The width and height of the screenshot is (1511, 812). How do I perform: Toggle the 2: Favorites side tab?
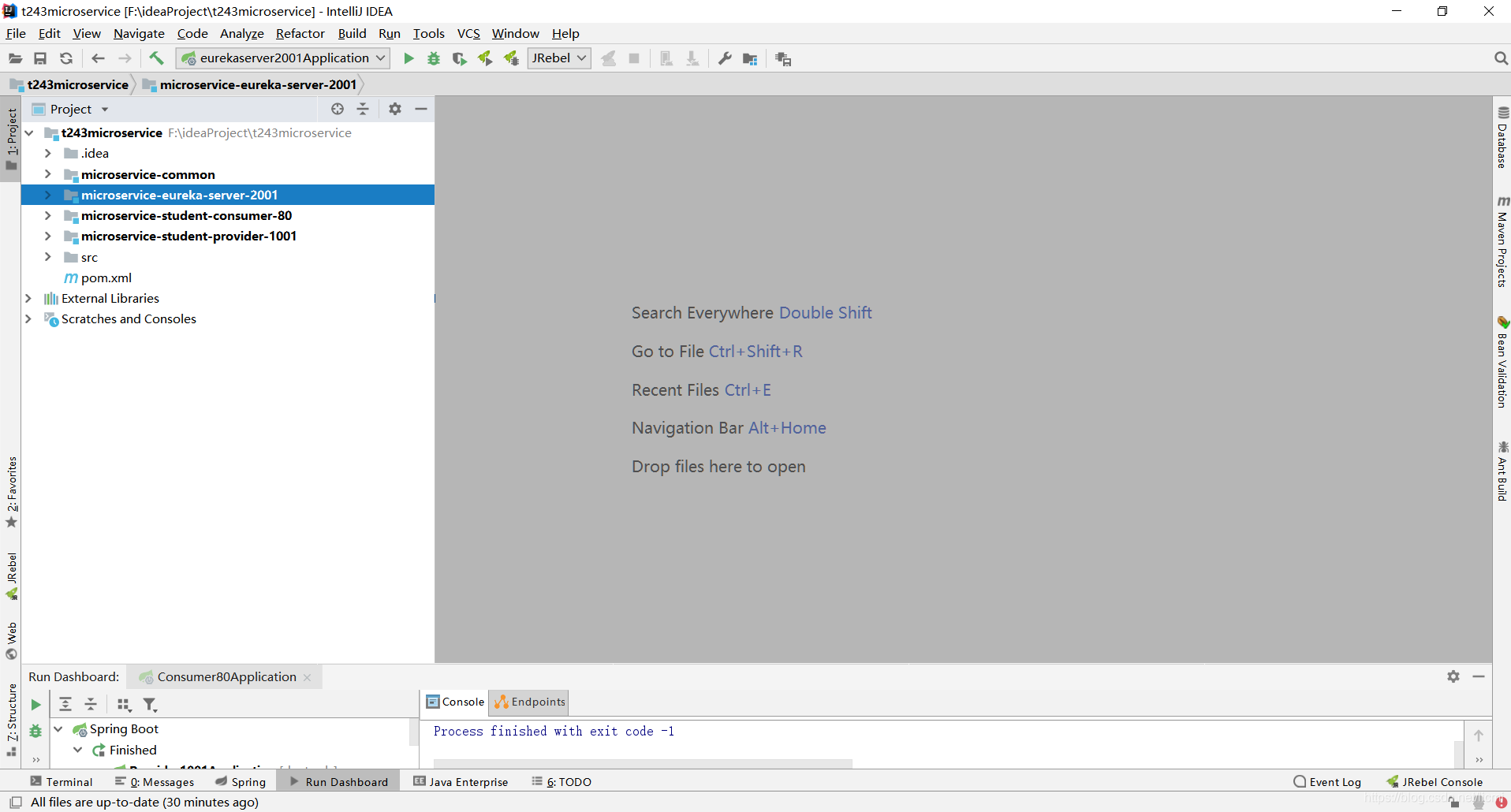point(11,492)
